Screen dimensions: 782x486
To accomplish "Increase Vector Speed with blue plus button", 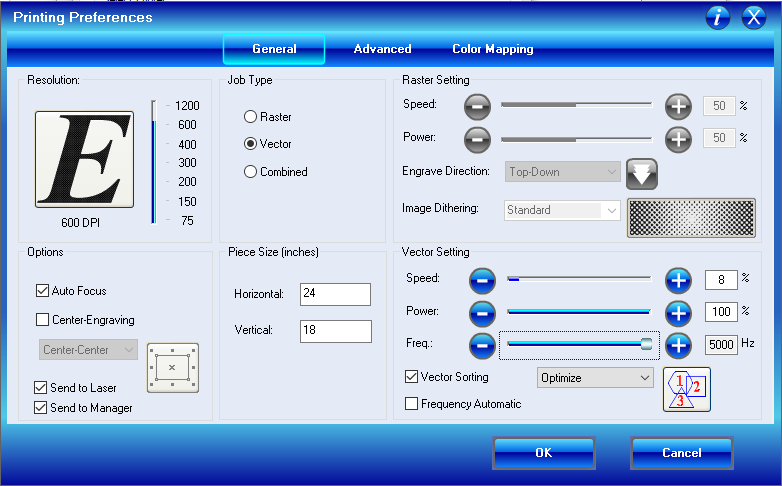I will point(678,281).
